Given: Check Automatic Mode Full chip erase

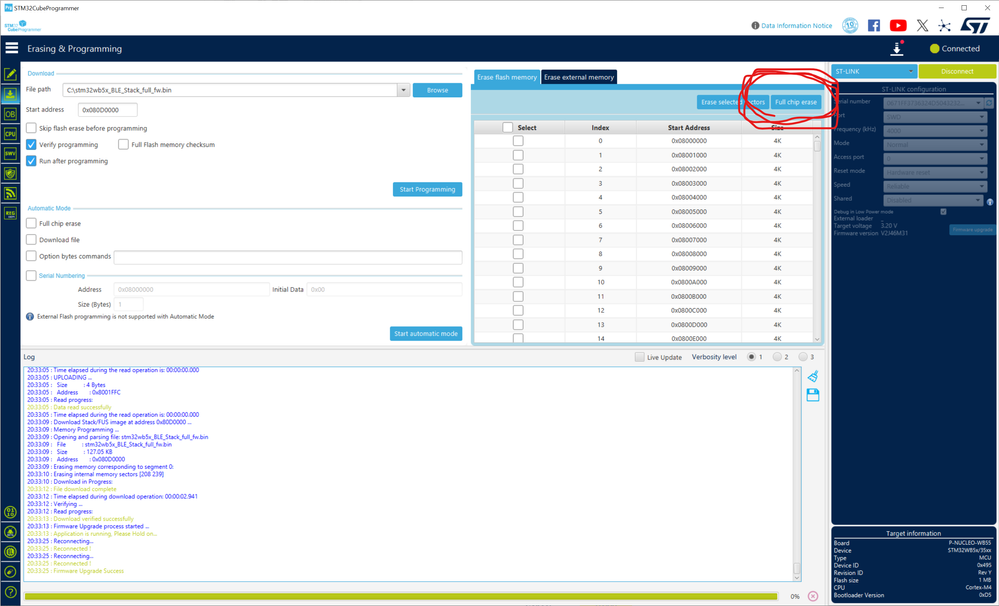Looking at the screenshot, I should click(x=31, y=224).
